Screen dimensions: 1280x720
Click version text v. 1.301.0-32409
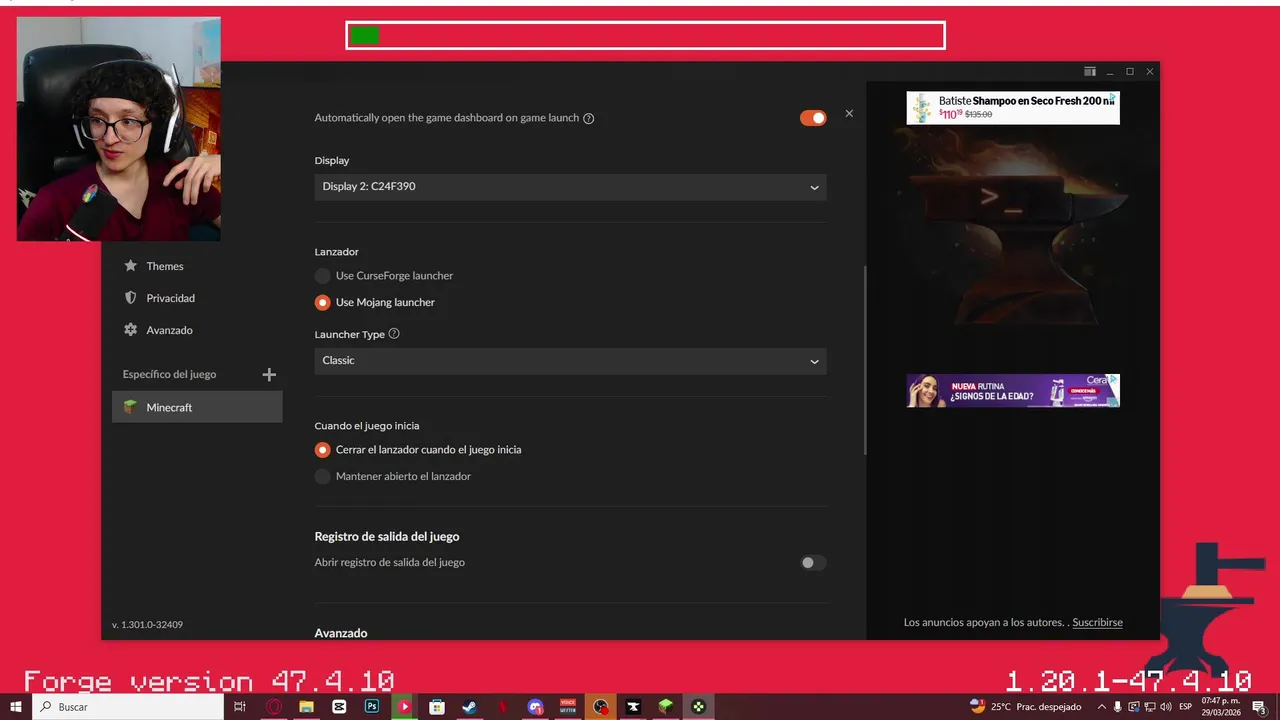click(147, 625)
